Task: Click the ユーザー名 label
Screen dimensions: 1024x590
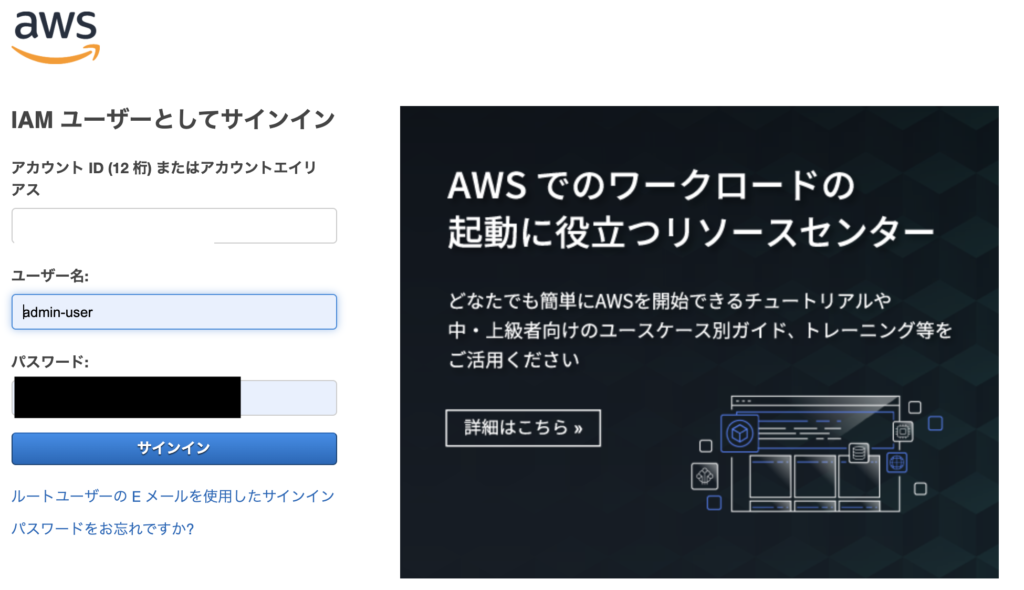Action: coord(50,276)
